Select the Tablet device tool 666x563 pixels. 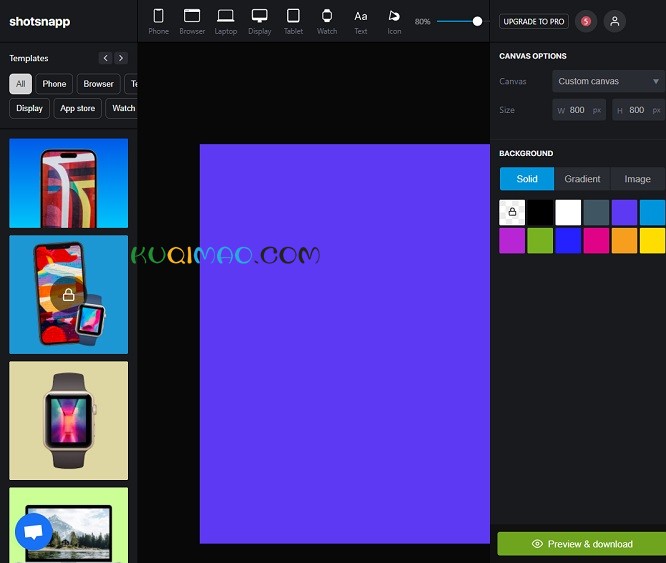click(x=293, y=22)
